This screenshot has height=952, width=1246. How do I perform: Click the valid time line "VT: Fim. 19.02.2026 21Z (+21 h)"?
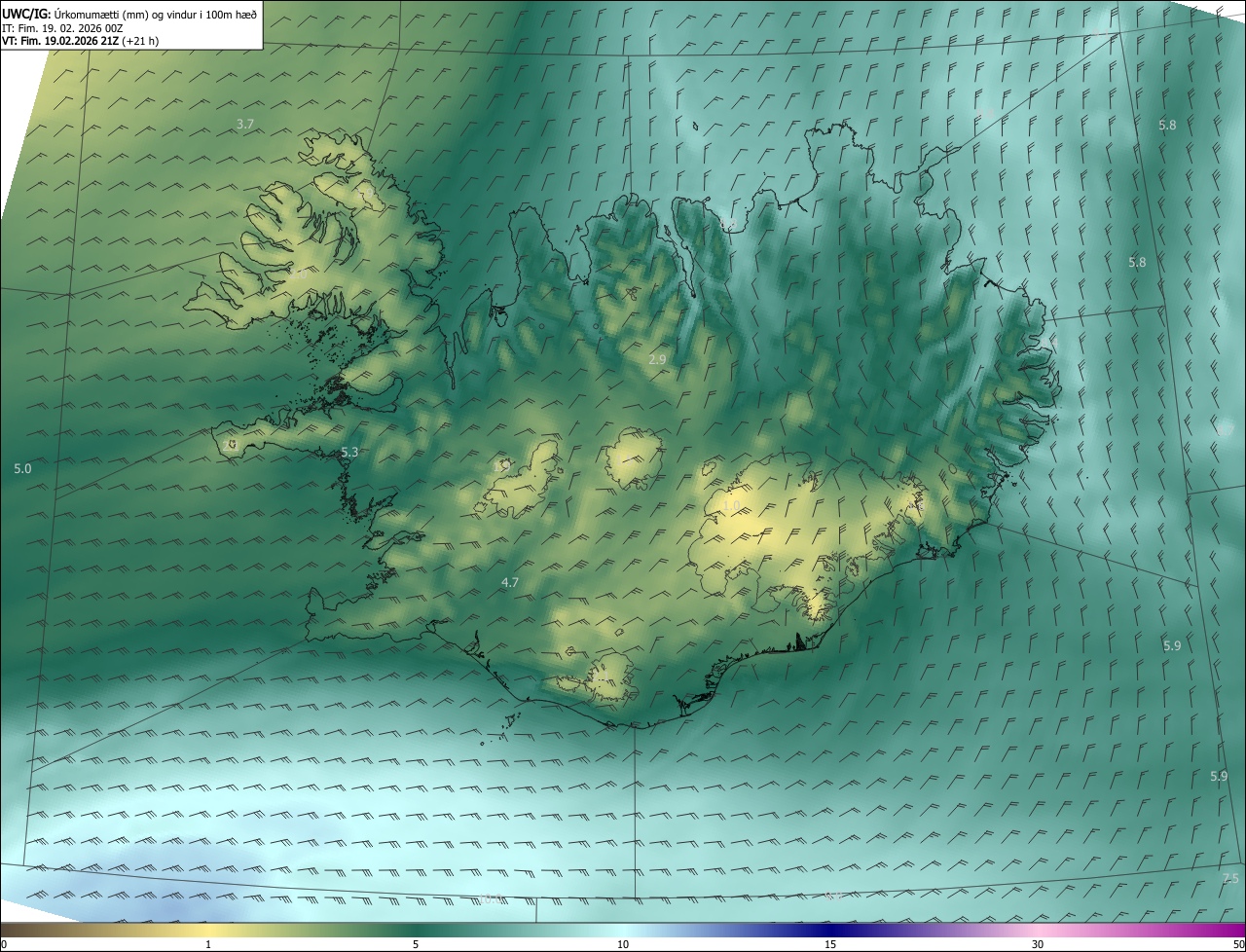79,42
